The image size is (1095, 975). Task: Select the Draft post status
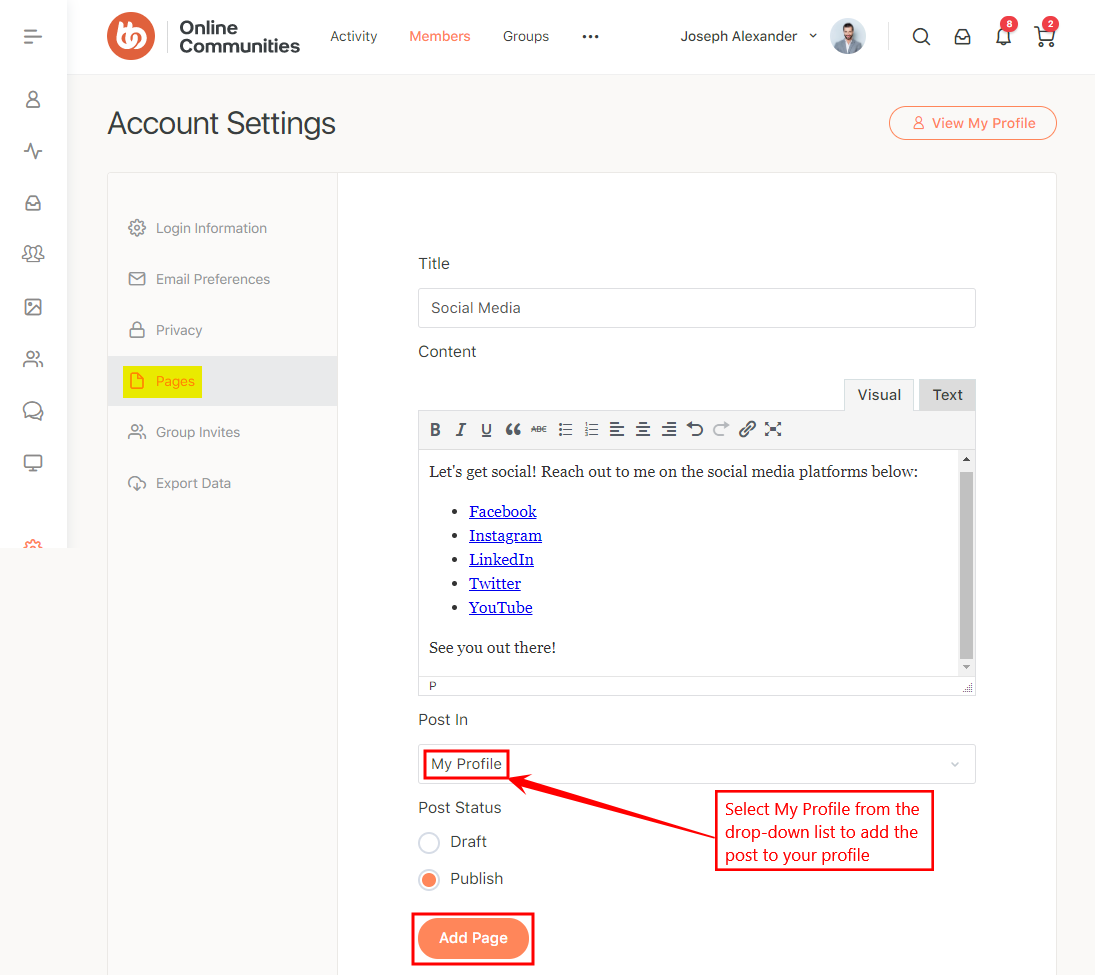click(x=428, y=842)
